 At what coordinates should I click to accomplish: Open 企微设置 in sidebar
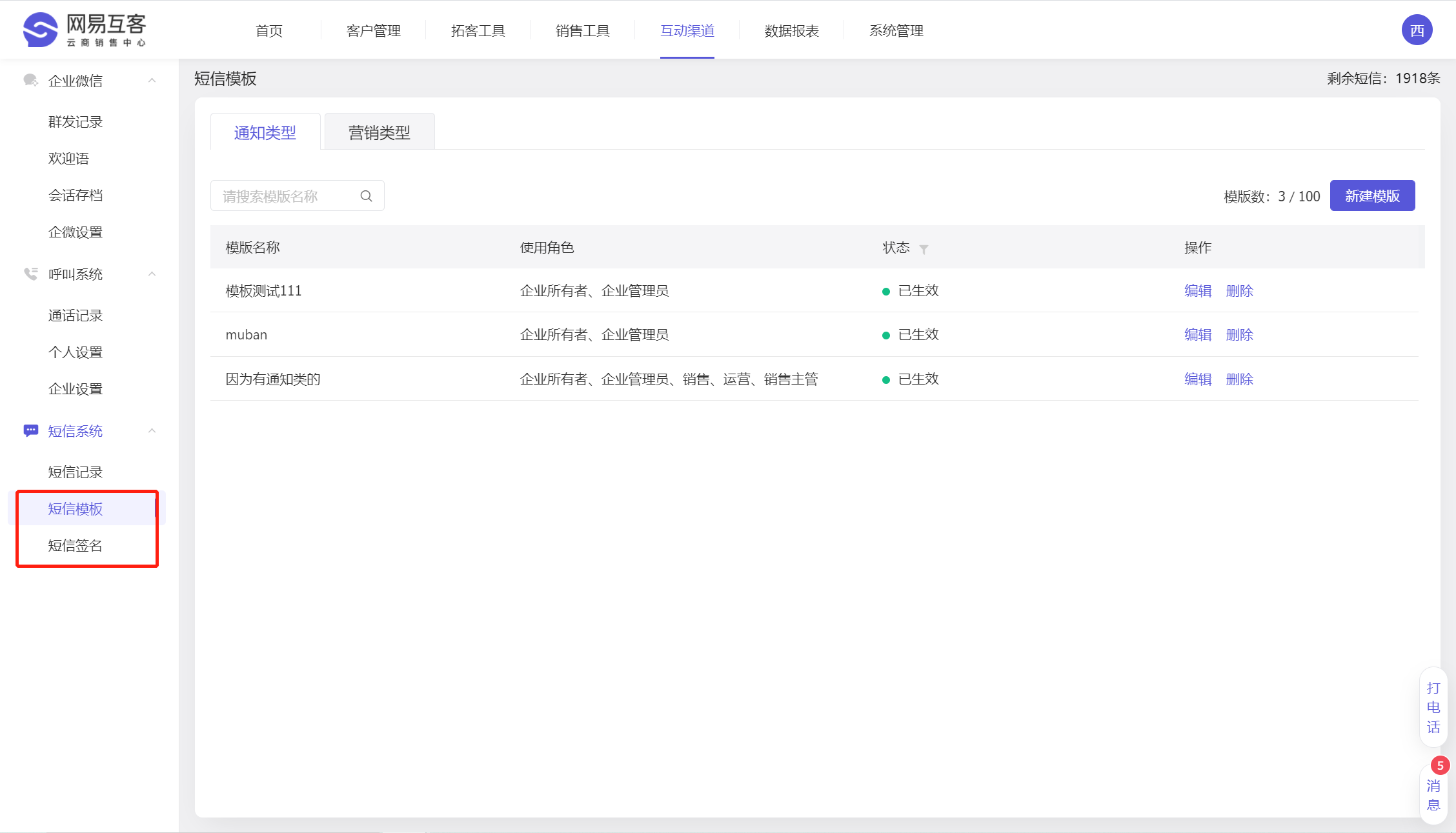tap(76, 232)
